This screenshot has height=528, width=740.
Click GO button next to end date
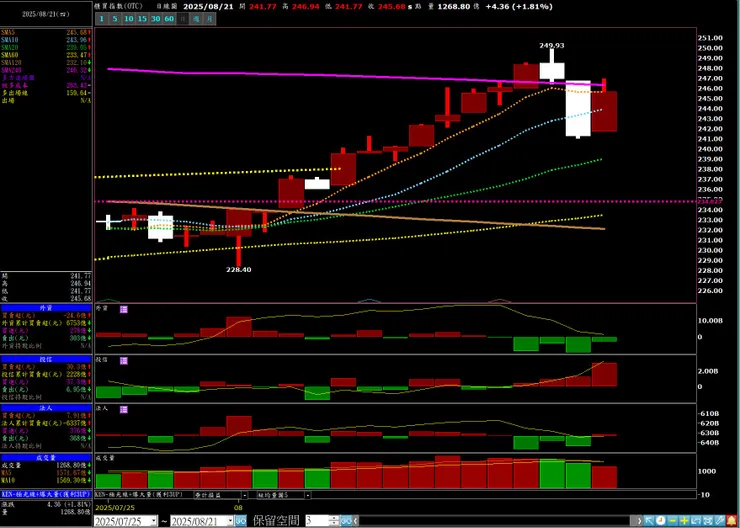point(241,521)
